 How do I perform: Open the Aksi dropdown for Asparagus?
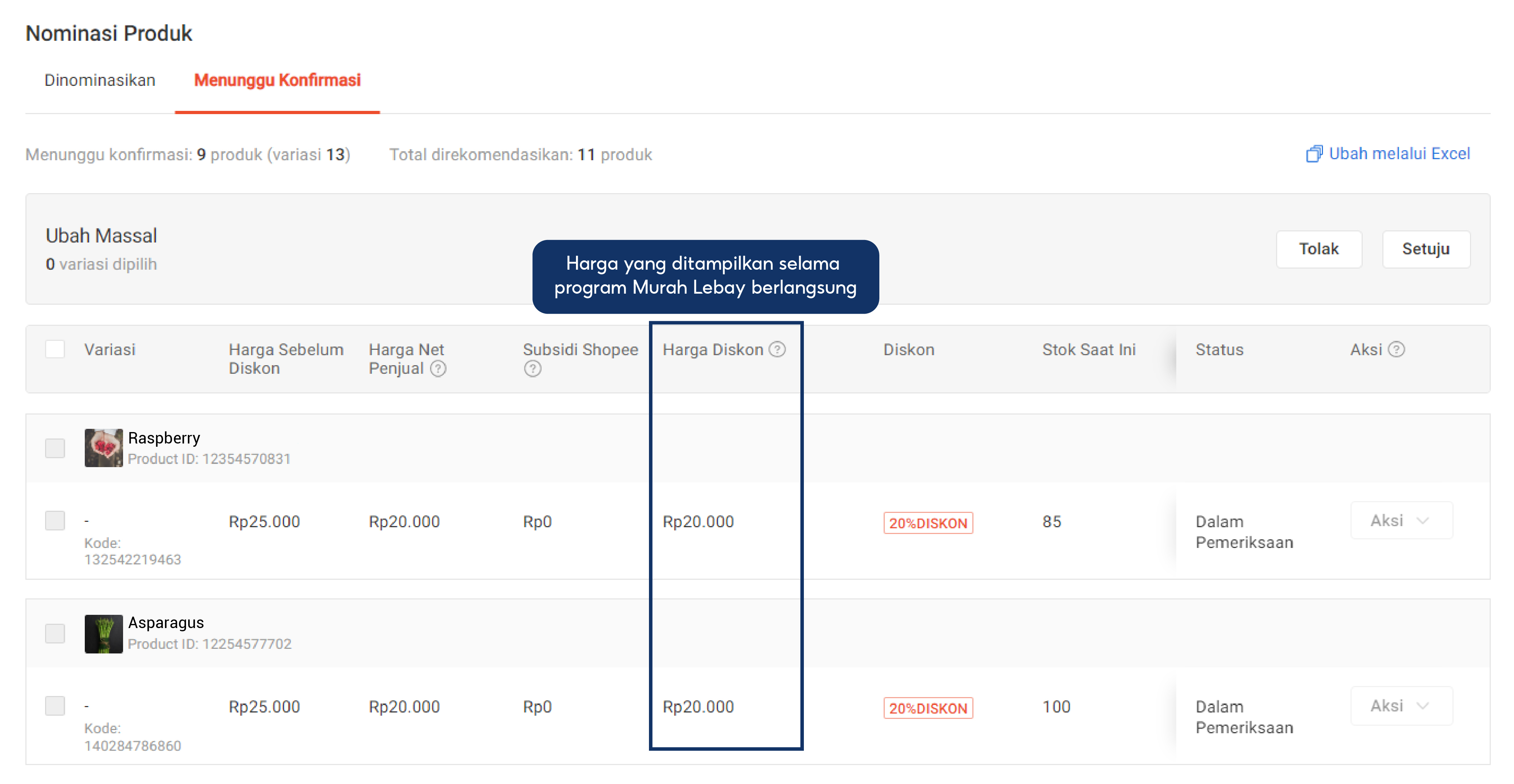1401,706
